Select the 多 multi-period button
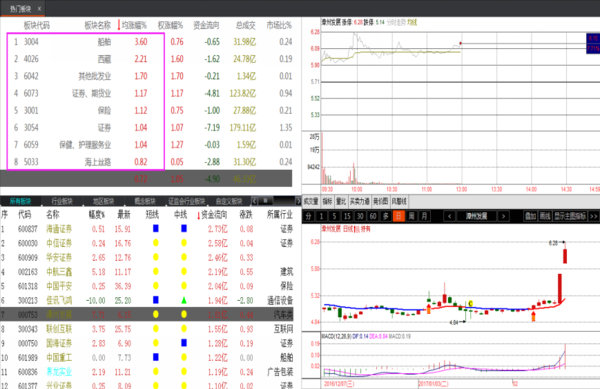The width and height of the screenshot is (600, 389). 386,216
